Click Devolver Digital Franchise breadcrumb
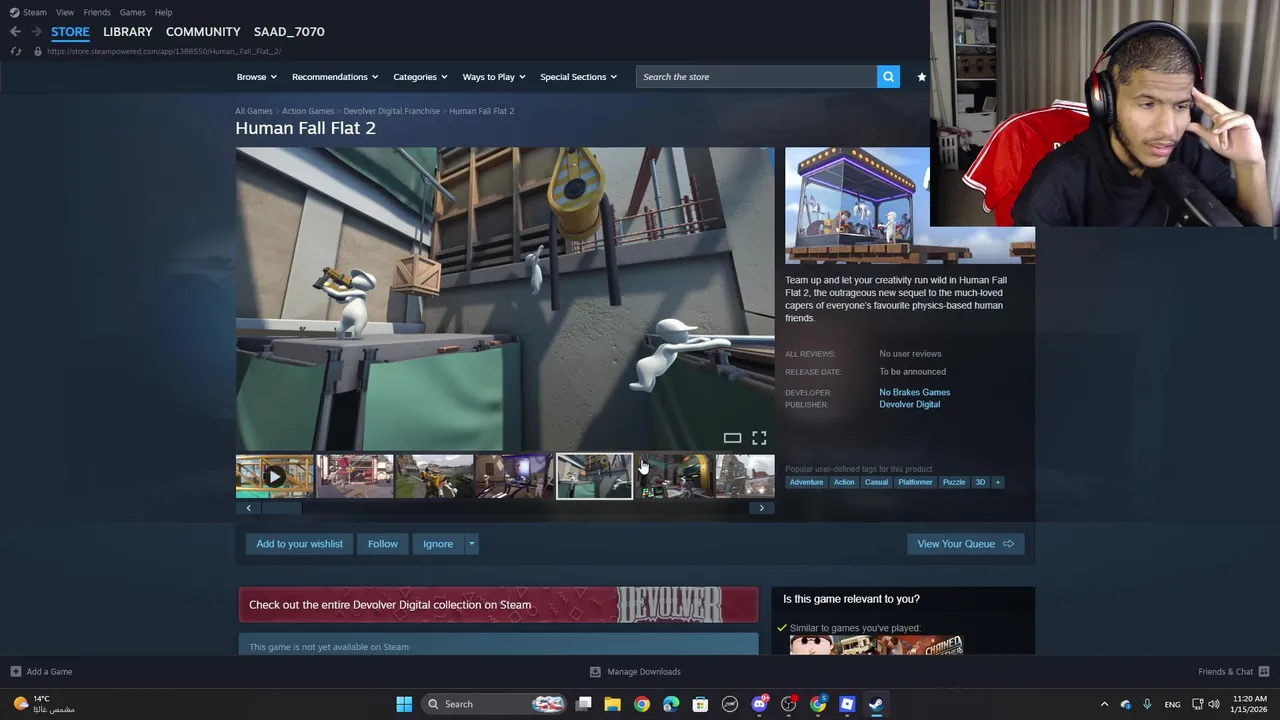1280x720 pixels. click(x=391, y=111)
